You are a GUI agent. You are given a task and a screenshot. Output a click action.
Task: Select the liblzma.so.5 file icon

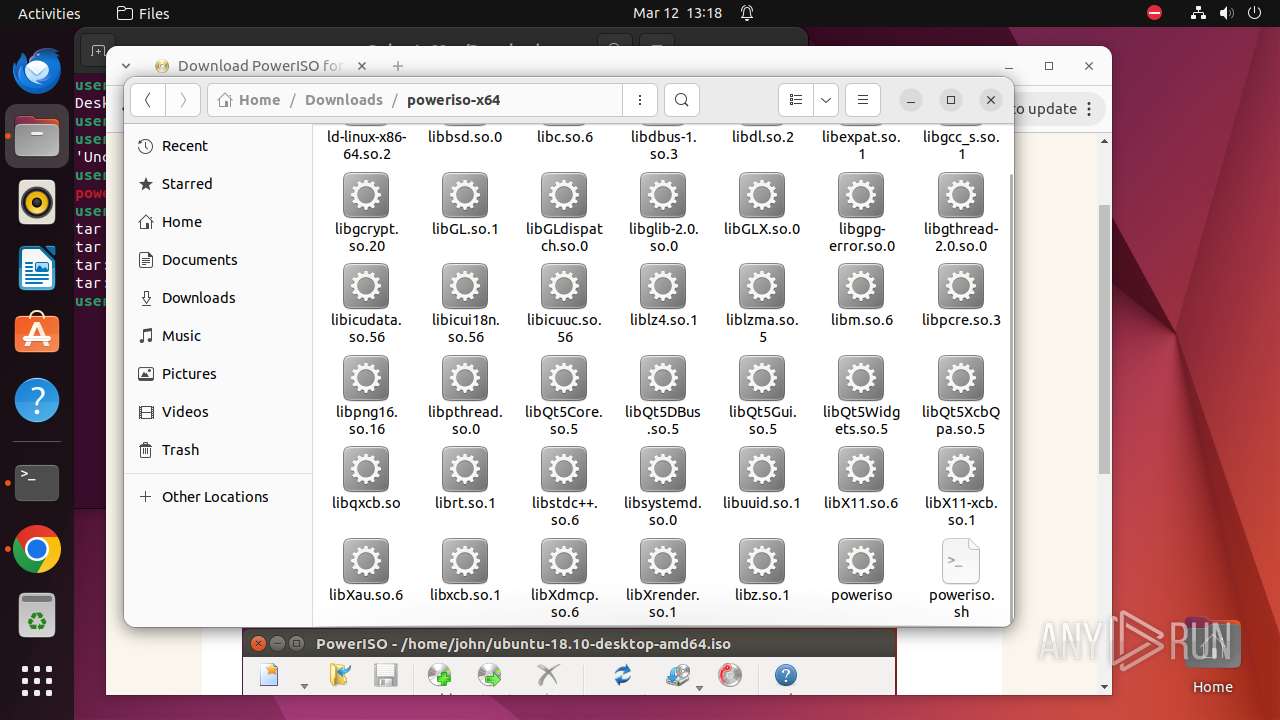click(762, 286)
